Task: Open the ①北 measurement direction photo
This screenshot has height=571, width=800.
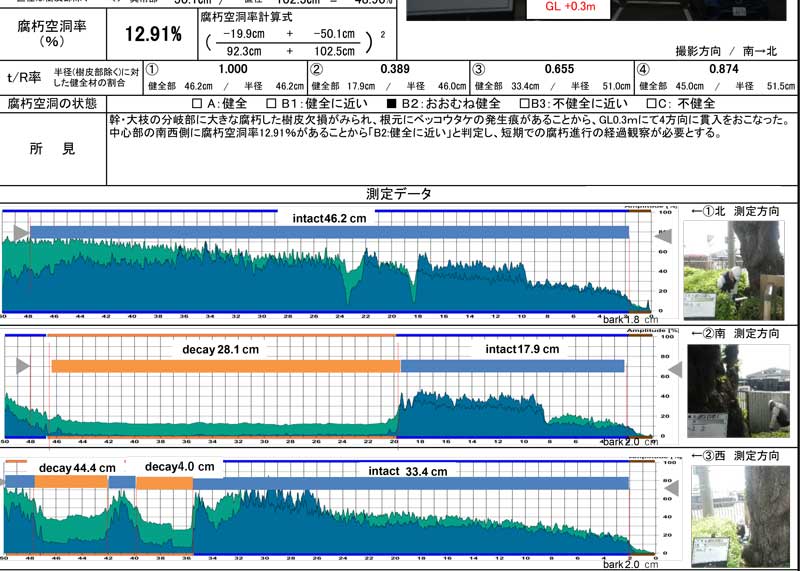Action: [x=733, y=270]
